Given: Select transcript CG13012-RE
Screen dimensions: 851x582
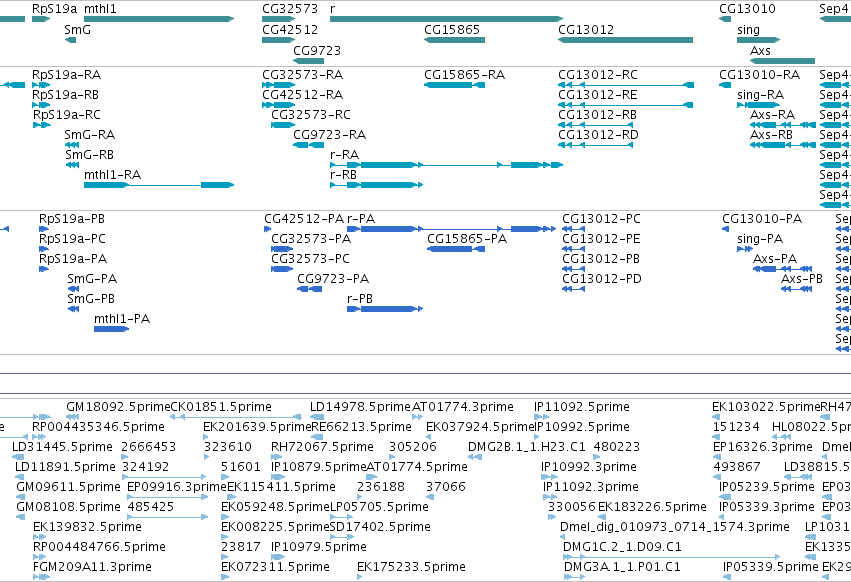Looking at the screenshot, I should (x=625, y=105).
